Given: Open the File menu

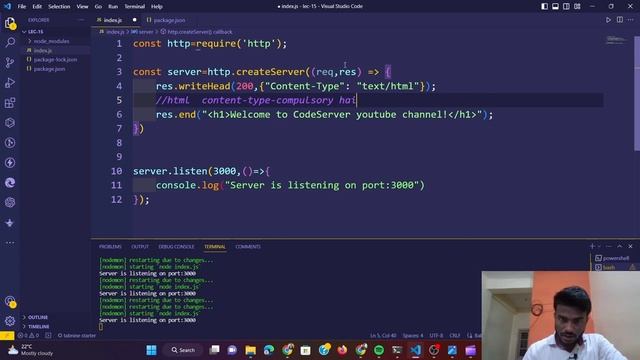Looking at the screenshot, I should pos(22,6).
